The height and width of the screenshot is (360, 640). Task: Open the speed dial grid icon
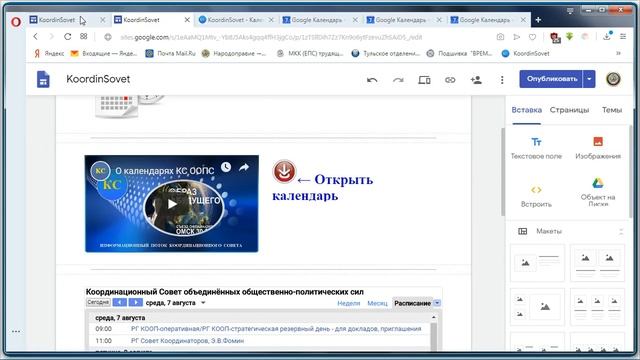click(84, 36)
